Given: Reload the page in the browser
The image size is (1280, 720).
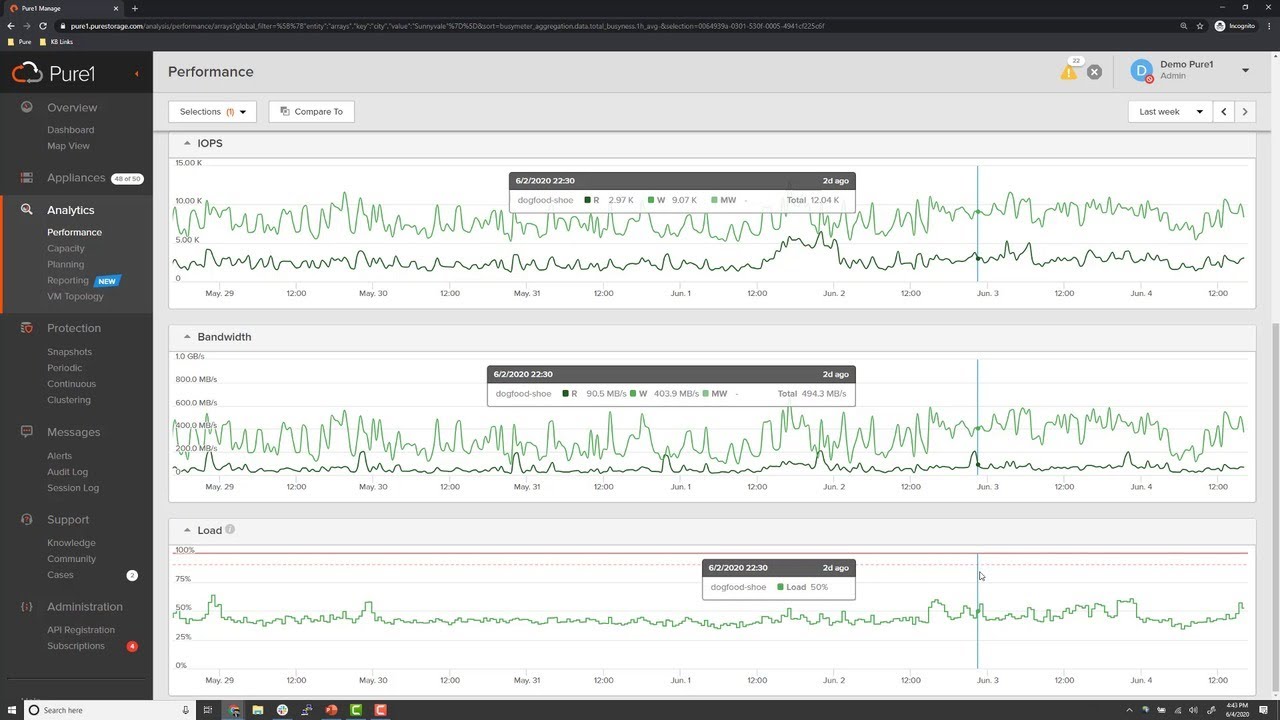Looking at the screenshot, I should click(43, 26).
